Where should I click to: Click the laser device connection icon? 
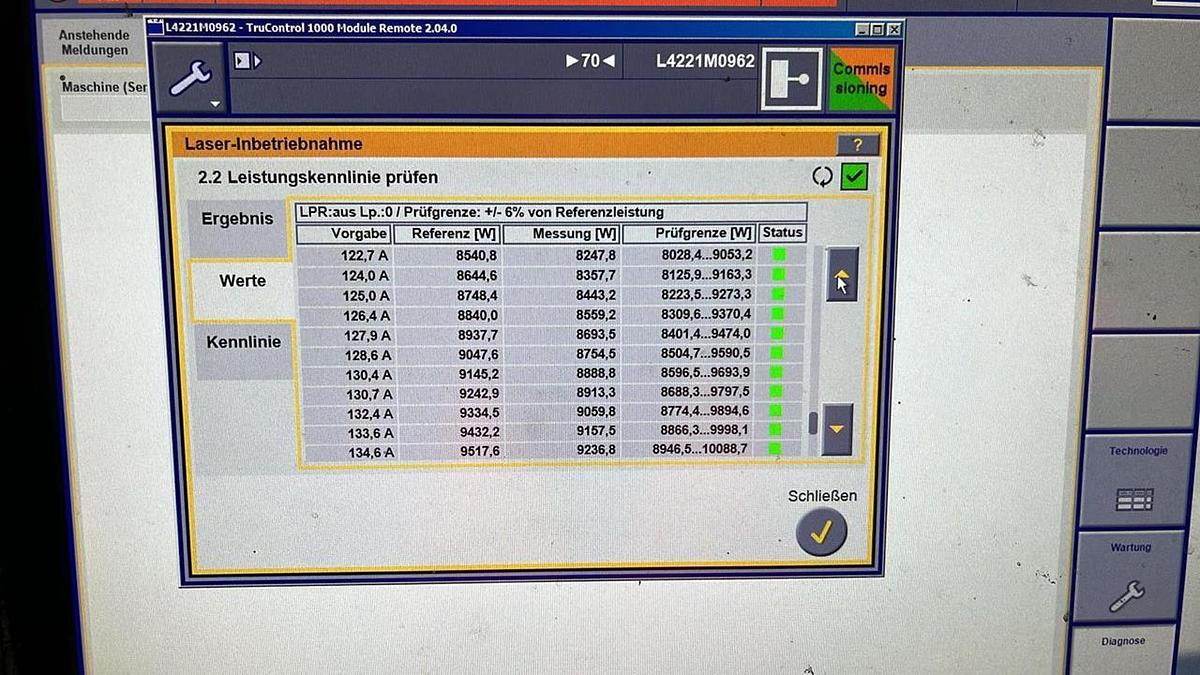(791, 79)
